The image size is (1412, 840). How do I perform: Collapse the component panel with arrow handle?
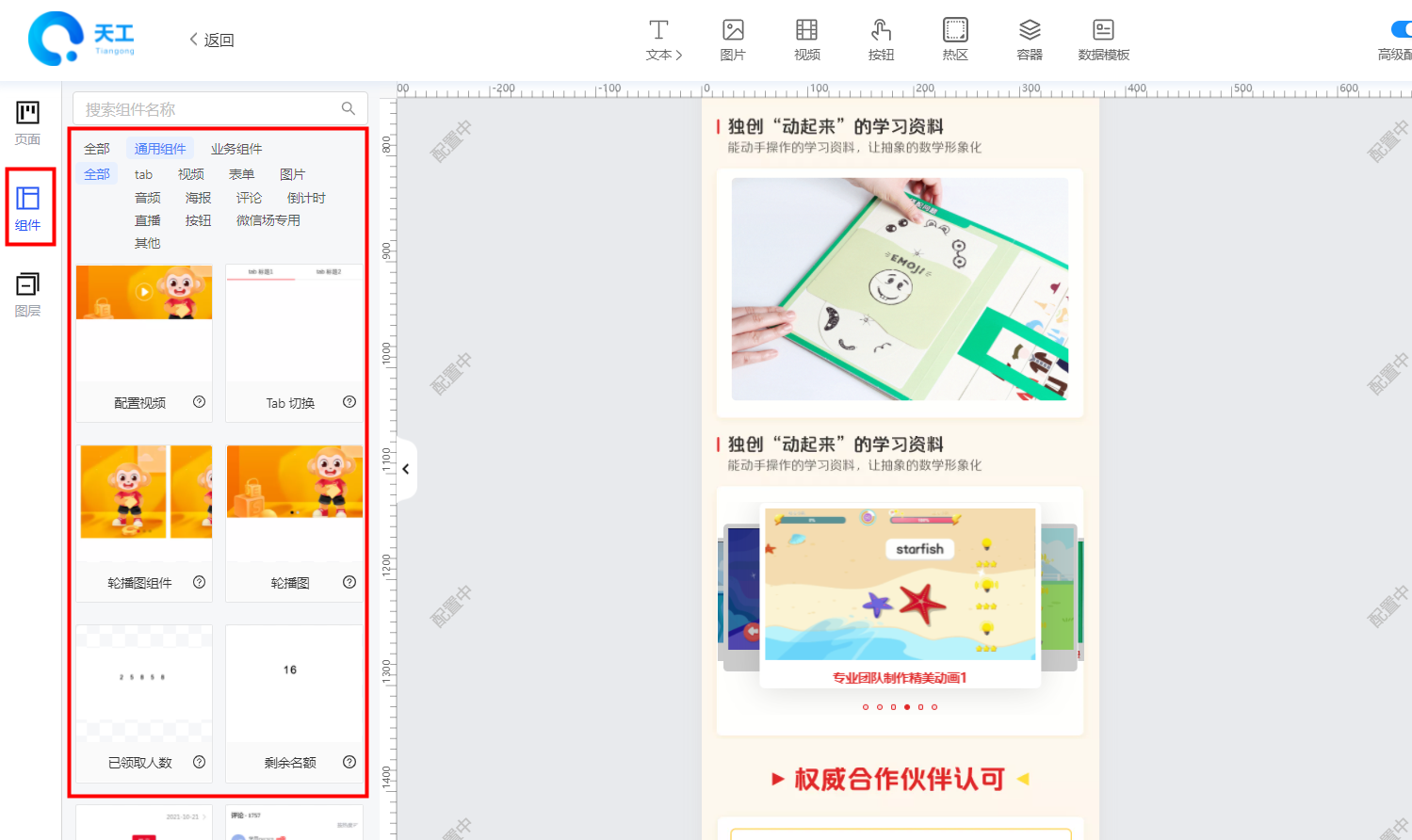[406, 469]
